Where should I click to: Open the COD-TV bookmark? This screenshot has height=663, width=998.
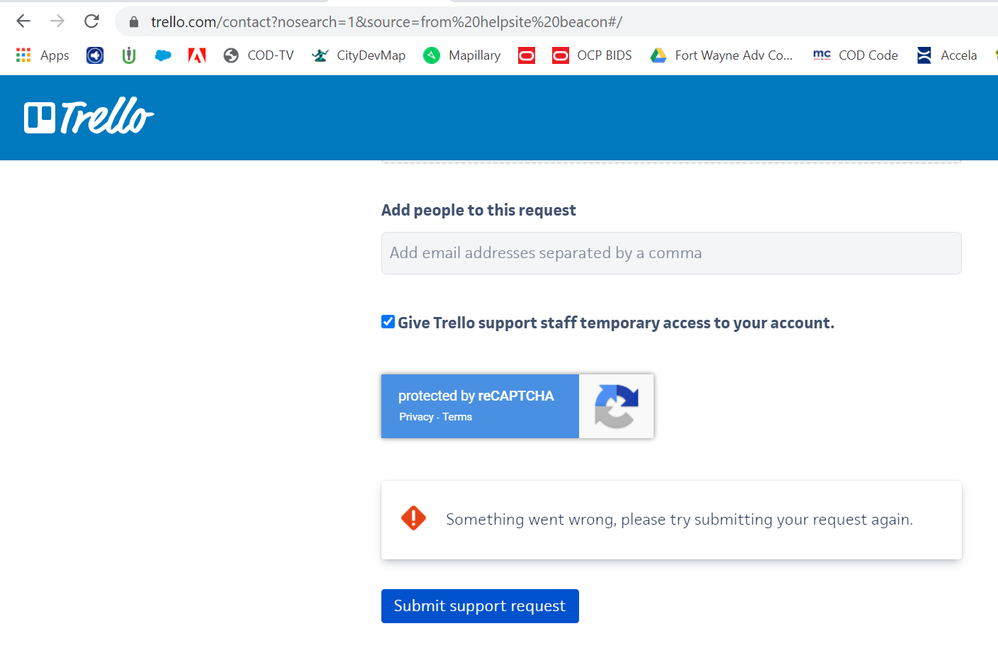(x=258, y=55)
